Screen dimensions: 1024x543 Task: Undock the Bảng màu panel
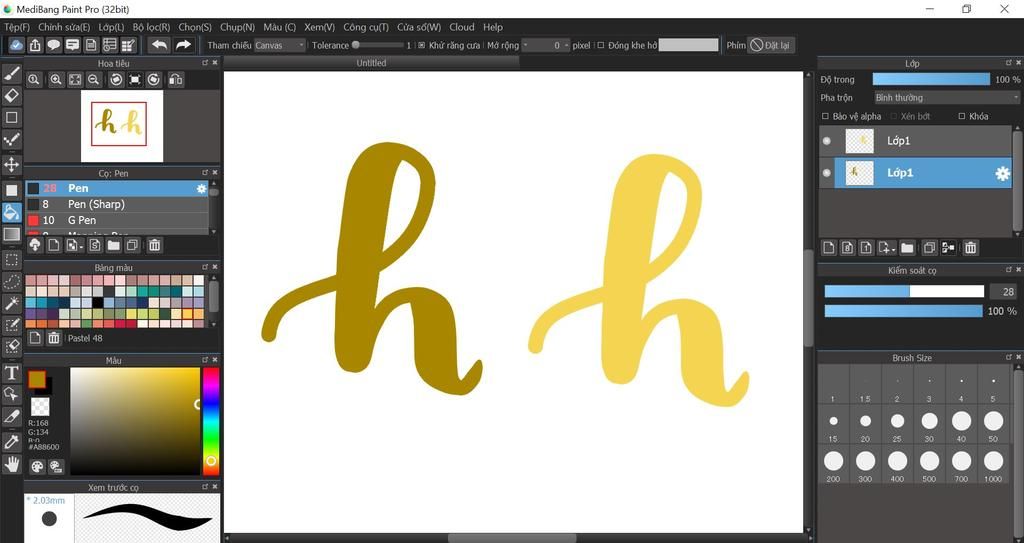pos(204,267)
